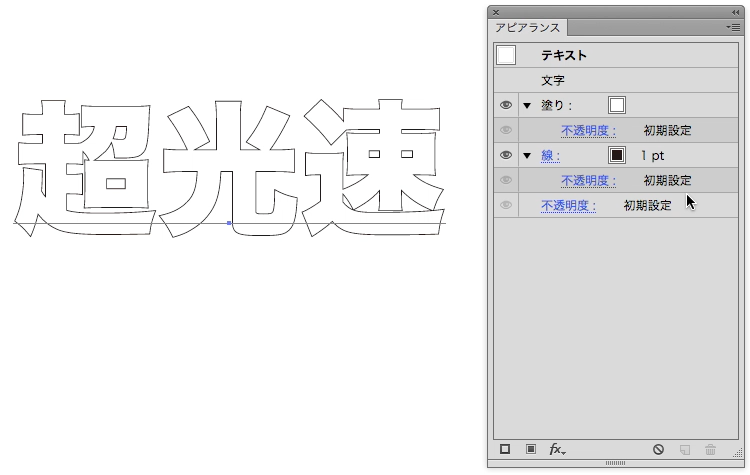Screen dimensions: 750x475
Task: Toggle the eye of the bottom 不透明度 row
Action: click(x=505, y=205)
